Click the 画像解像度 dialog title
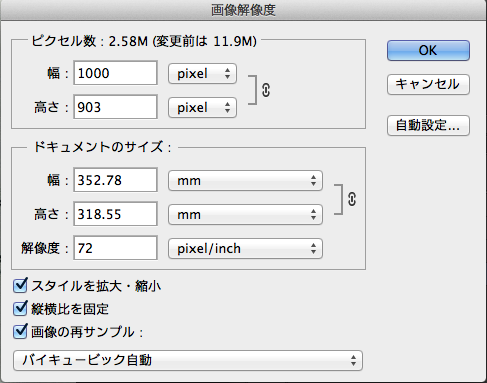 tap(243, 10)
